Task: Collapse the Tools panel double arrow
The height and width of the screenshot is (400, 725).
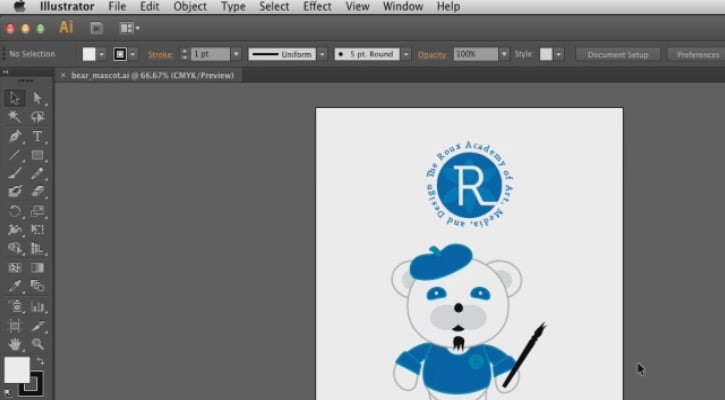Action: click(6, 72)
